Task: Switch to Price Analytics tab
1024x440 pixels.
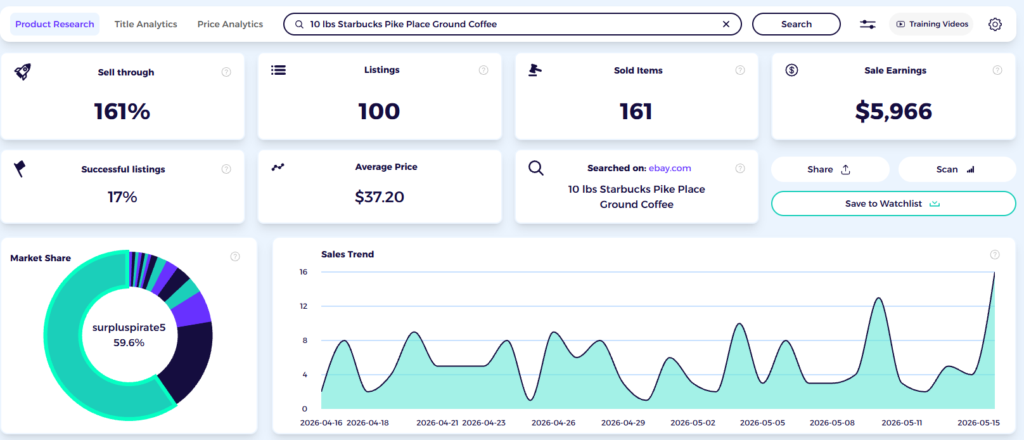Action: 230,24
